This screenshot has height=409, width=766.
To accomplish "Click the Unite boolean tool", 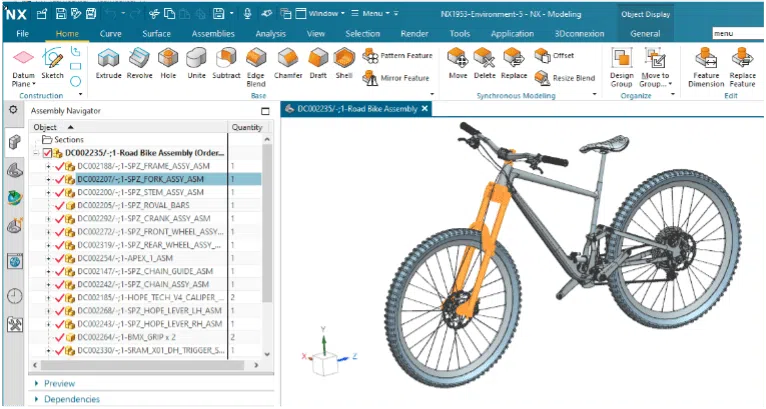I will point(196,63).
